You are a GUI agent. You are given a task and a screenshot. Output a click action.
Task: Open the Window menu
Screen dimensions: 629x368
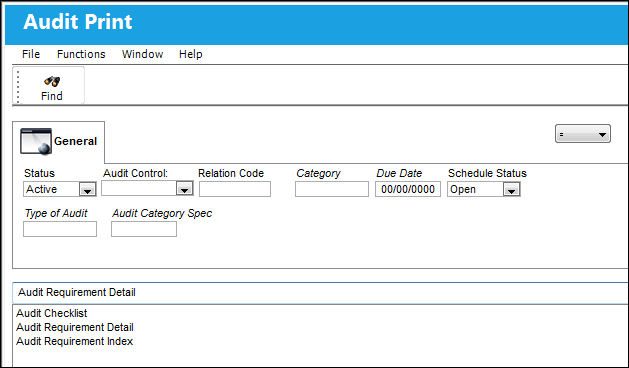(142, 54)
